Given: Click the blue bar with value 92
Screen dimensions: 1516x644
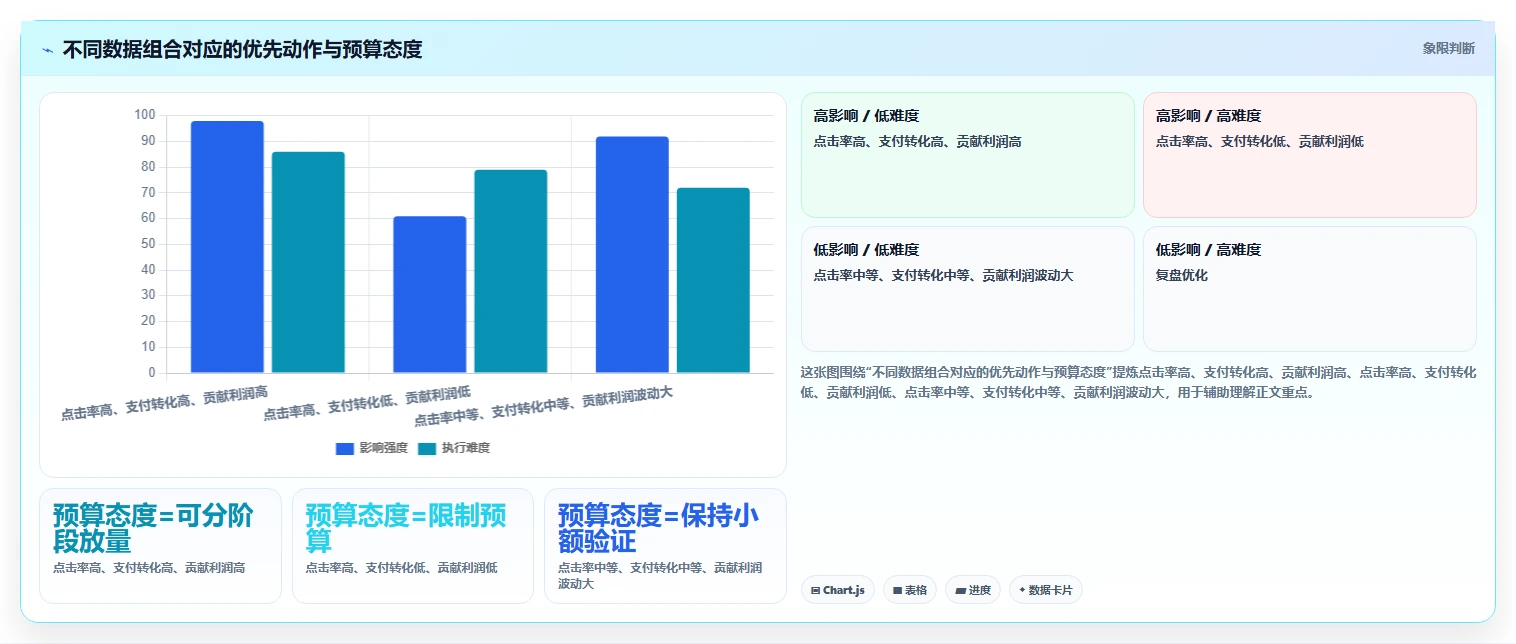Looking at the screenshot, I should click(632, 255).
